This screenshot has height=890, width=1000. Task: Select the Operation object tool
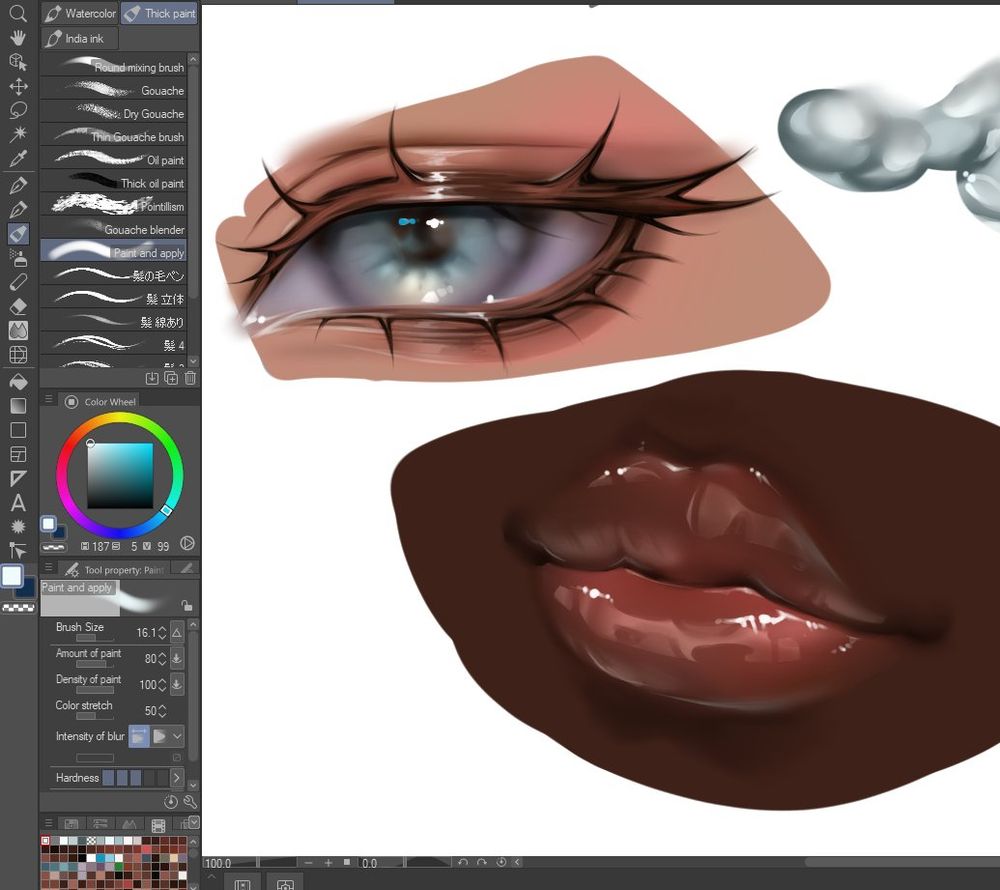coord(18,62)
